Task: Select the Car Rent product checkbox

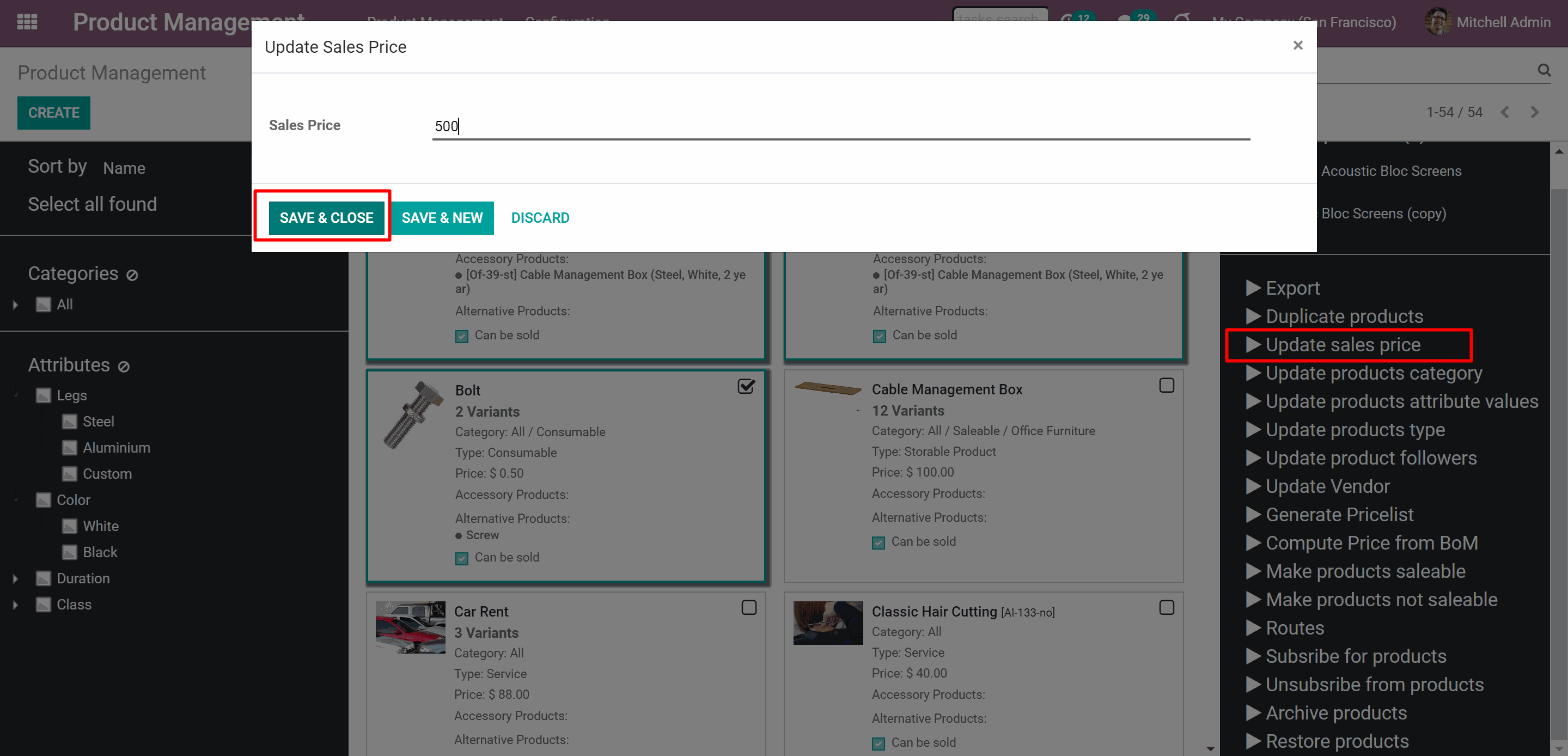Action: point(749,607)
